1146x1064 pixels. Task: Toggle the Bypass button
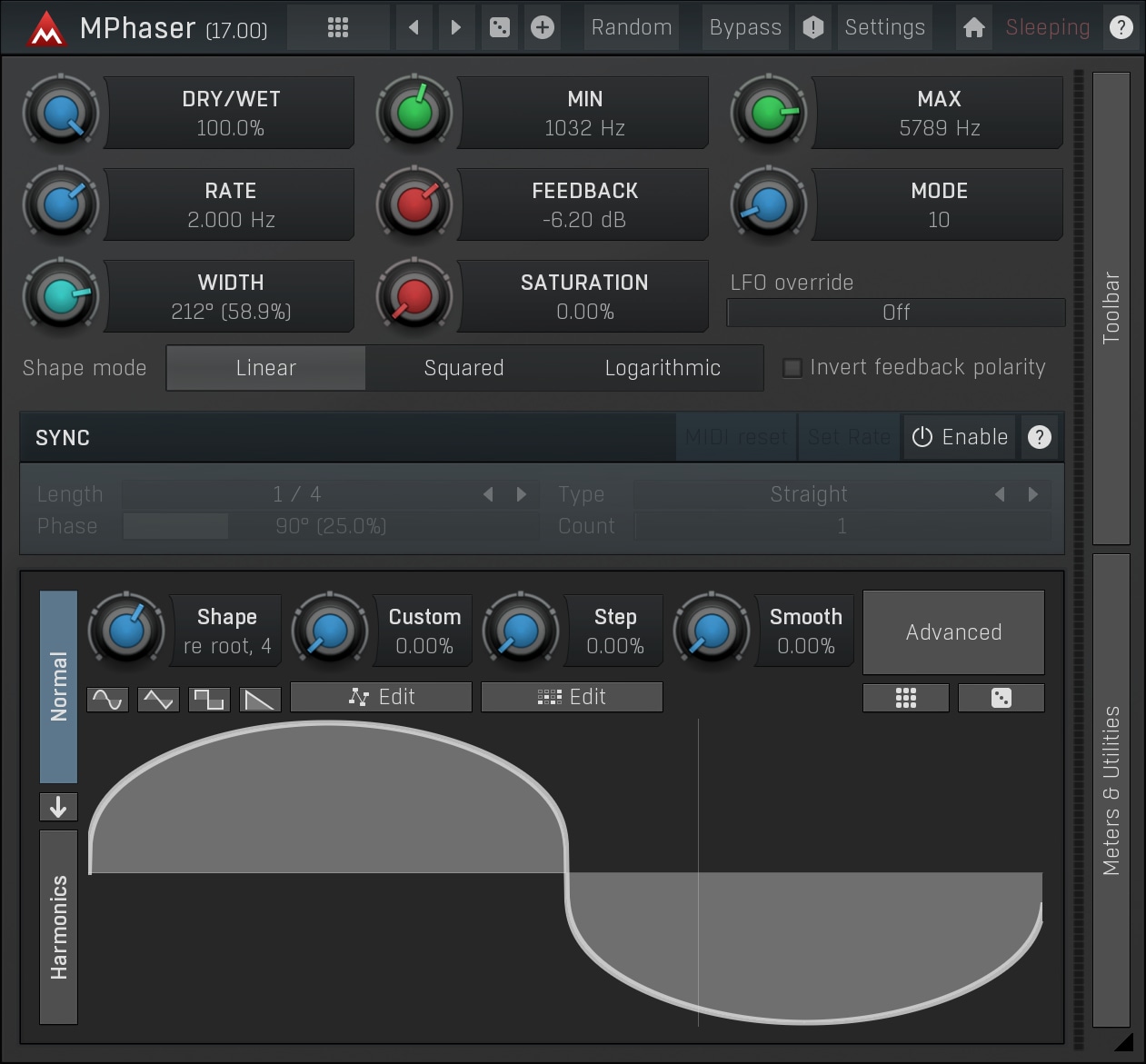(745, 27)
